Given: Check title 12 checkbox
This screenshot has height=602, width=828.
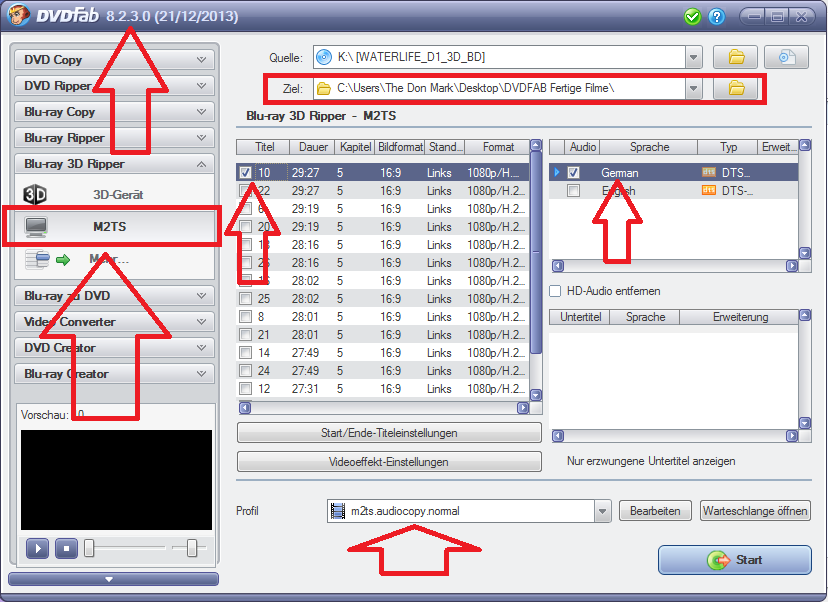Looking at the screenshot, I should coord(245,389).
